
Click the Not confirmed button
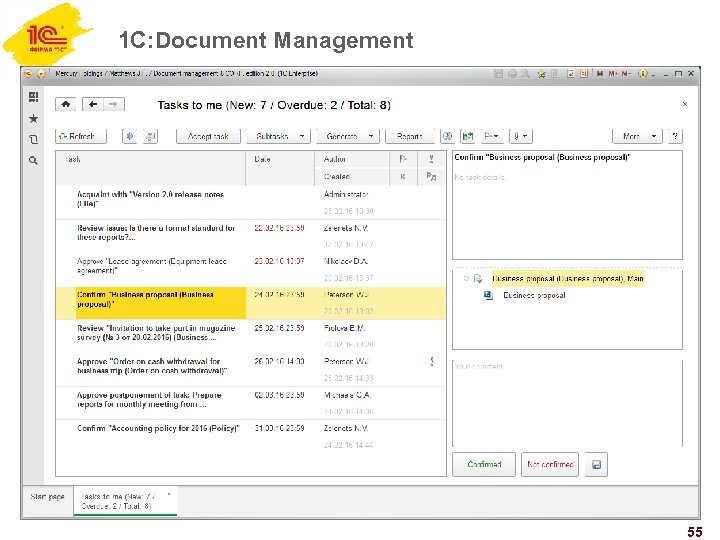point(550,464)
